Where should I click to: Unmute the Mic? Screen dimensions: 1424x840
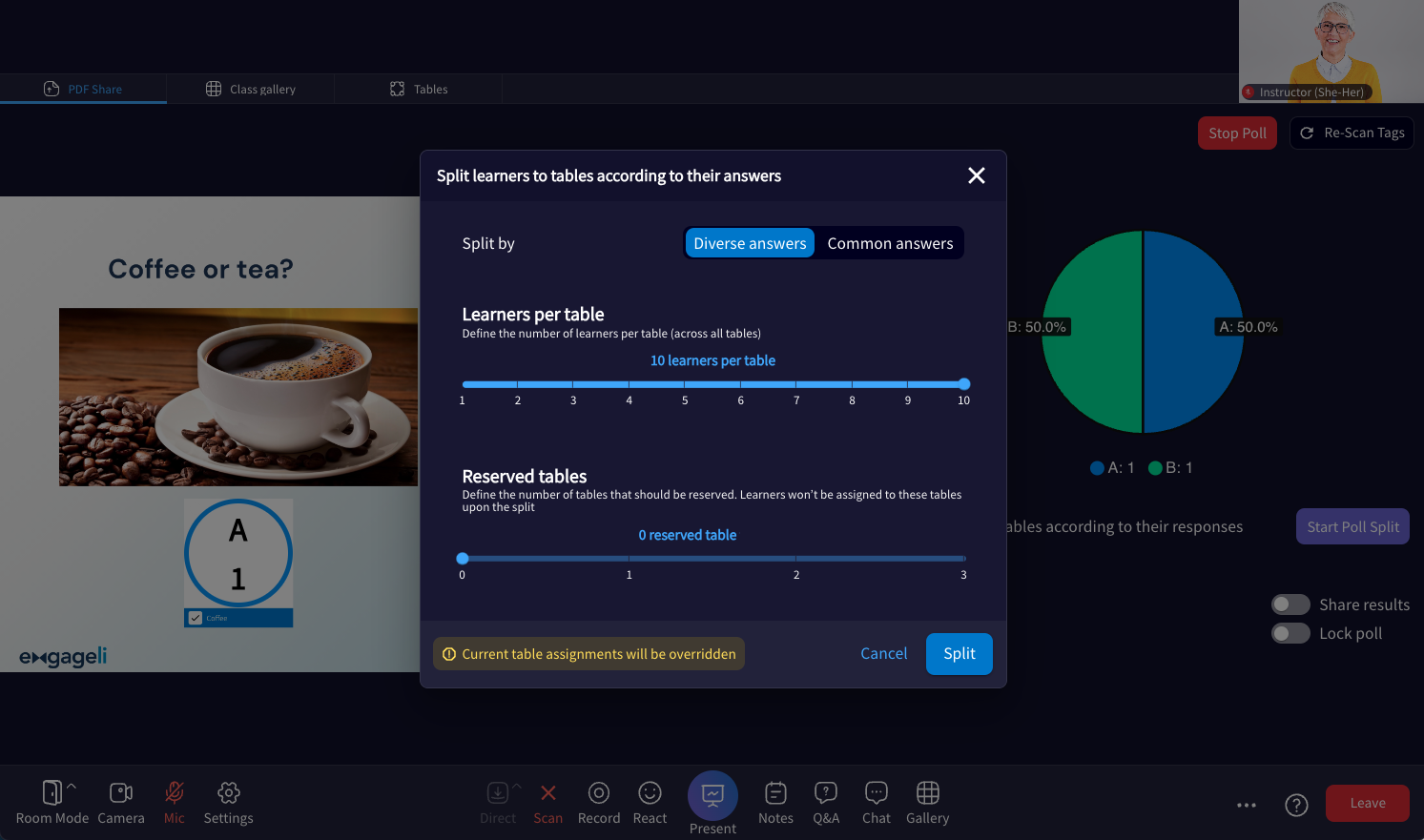click(x=175, y=793)
